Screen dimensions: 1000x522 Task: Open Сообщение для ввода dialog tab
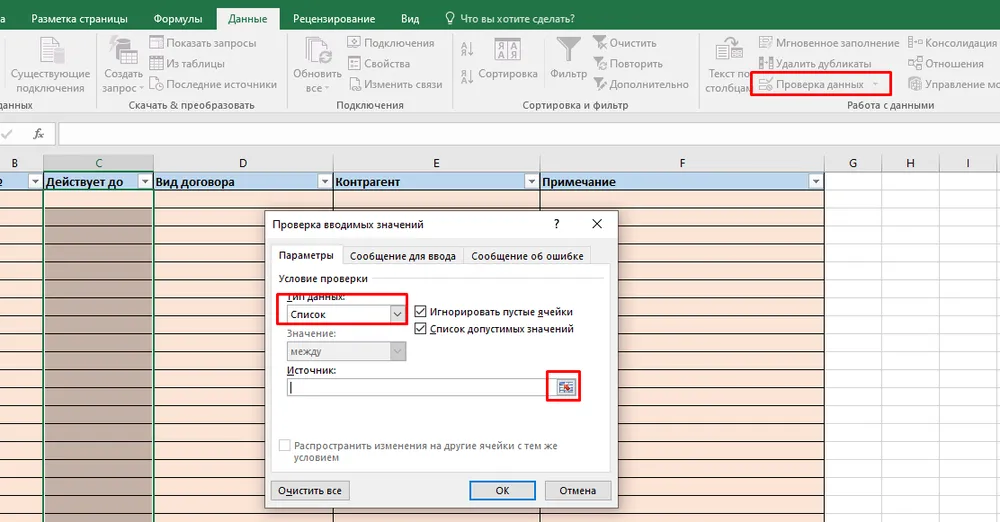click(x=402, y=256)
